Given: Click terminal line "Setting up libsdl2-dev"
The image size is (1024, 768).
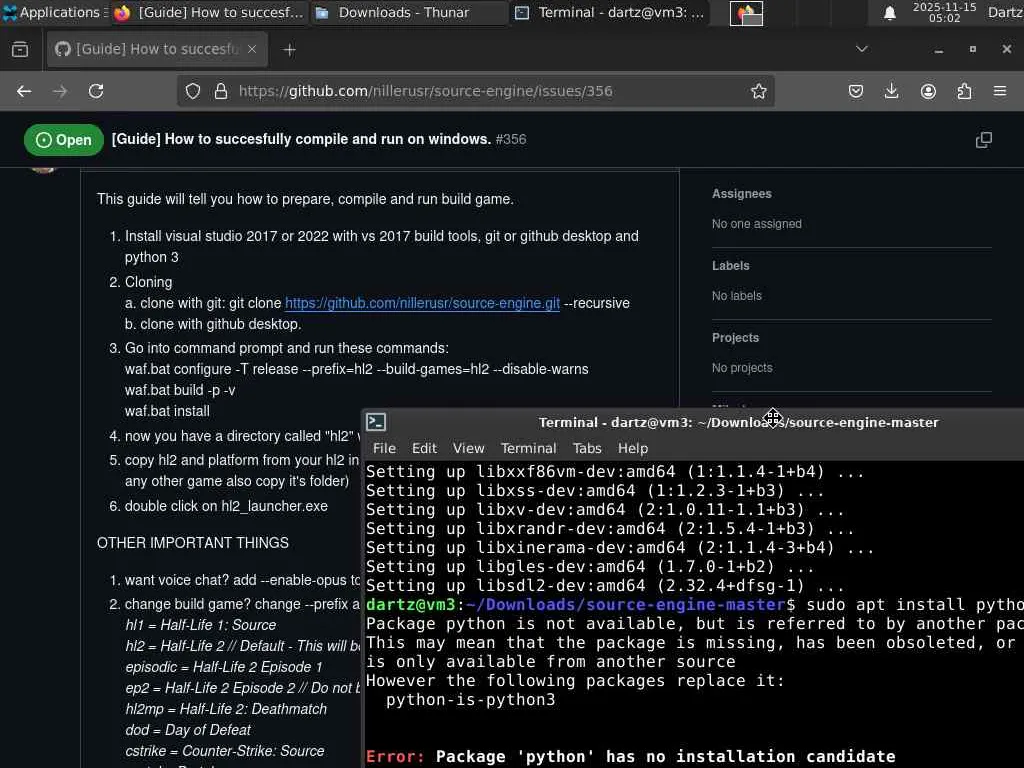Looking at the screenshot, I should point(605,586).
